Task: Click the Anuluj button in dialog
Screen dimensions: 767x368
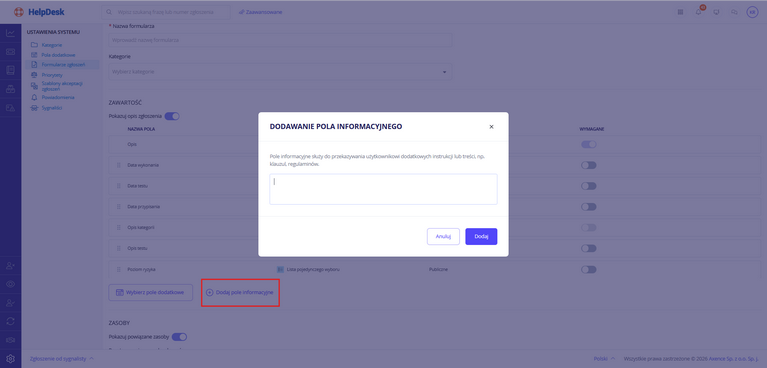Action: tap(443, 236)
